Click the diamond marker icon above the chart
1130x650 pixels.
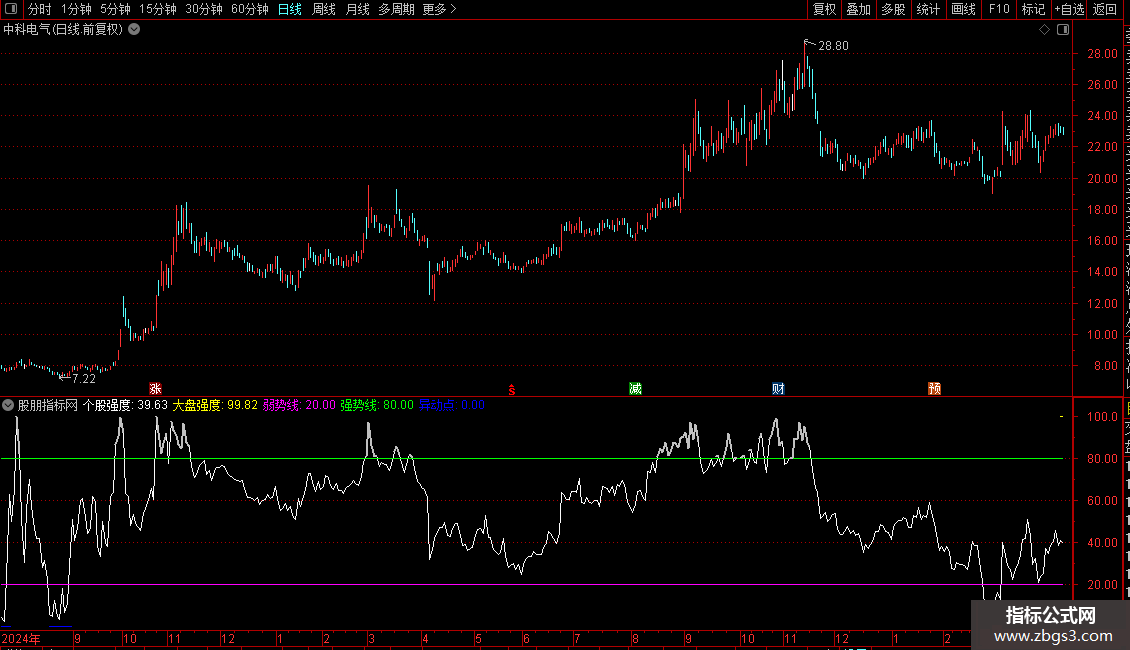click(x=1044, y=30)
